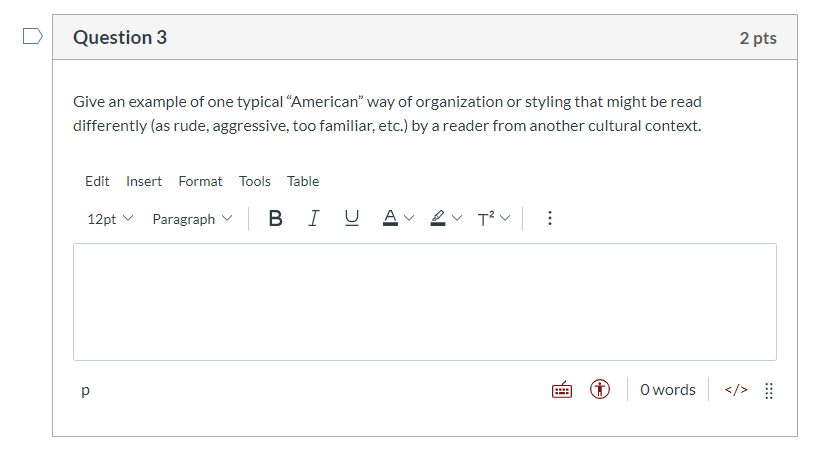
Task: Switch to HTML editor view
Action: (x=736, y=390)
